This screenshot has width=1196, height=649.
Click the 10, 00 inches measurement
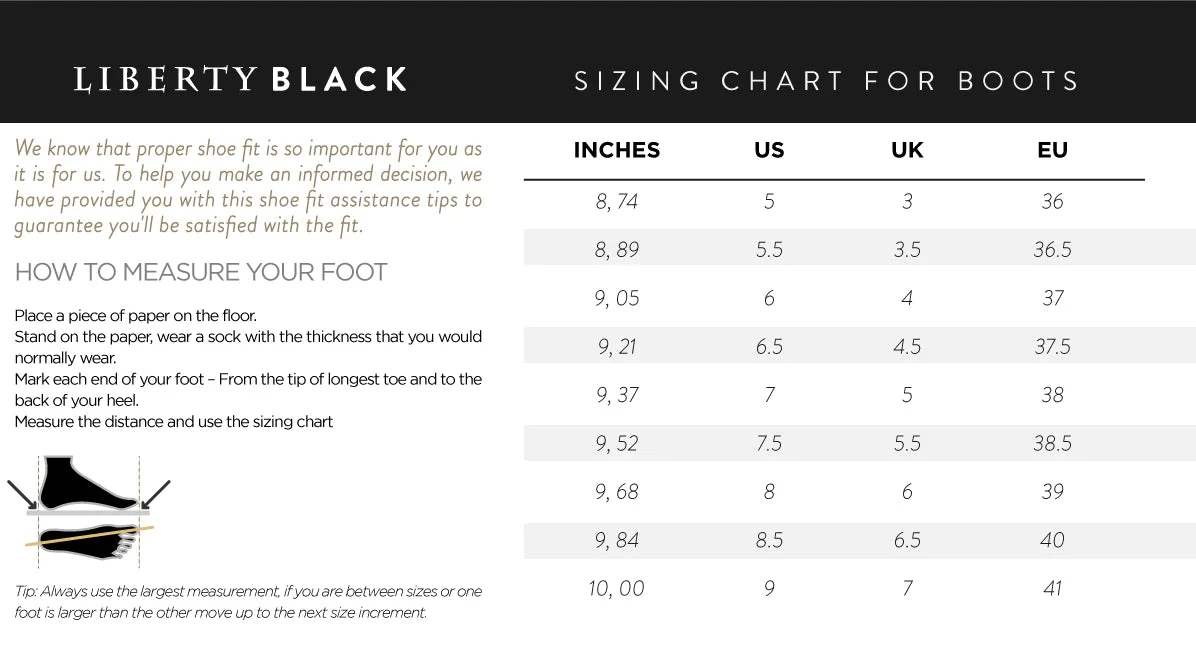(x=617, y=588)
